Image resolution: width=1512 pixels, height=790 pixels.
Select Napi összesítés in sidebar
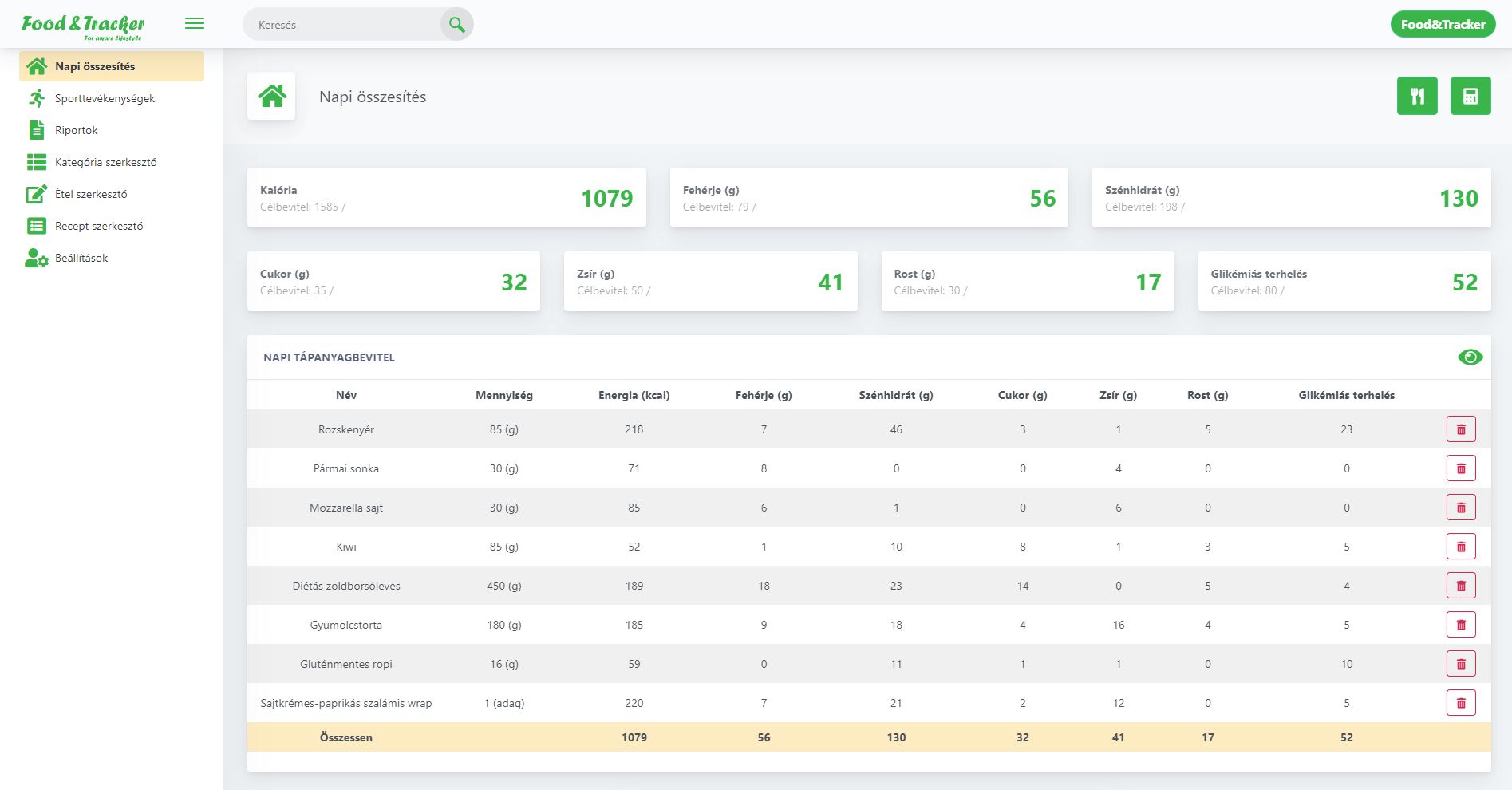click(x=112, y=66)
